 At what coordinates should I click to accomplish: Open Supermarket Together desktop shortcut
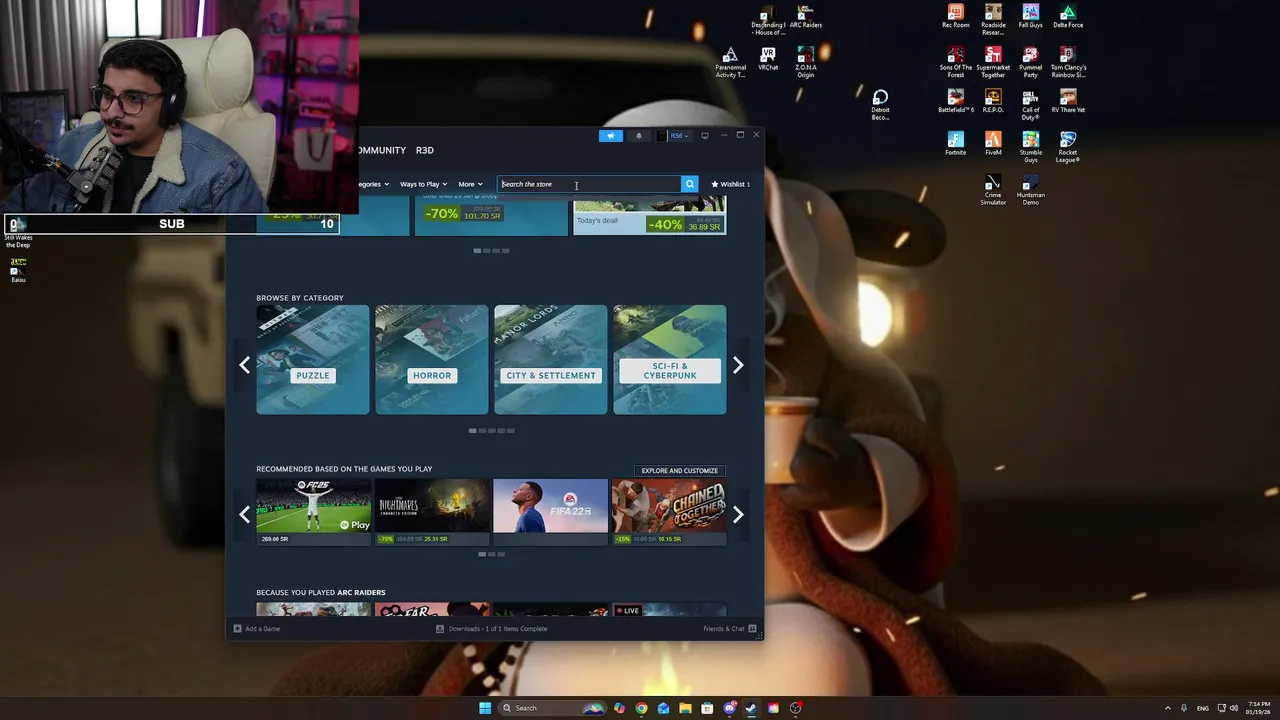coord(993,62)
